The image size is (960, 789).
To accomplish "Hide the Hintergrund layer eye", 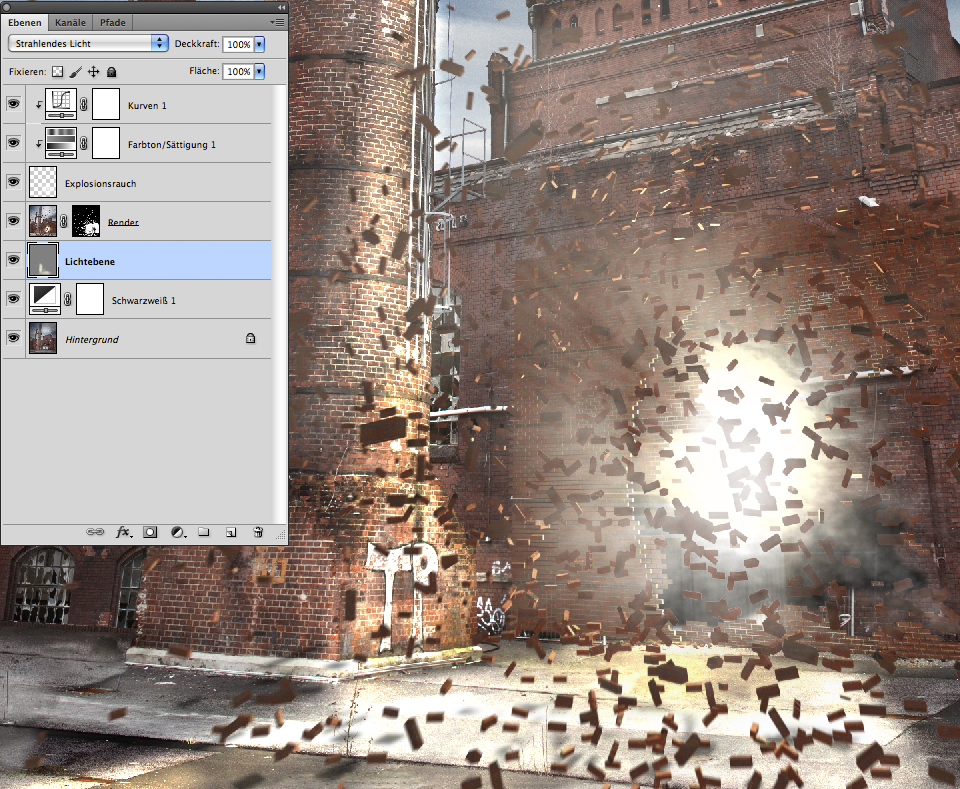I will [13, 339].
